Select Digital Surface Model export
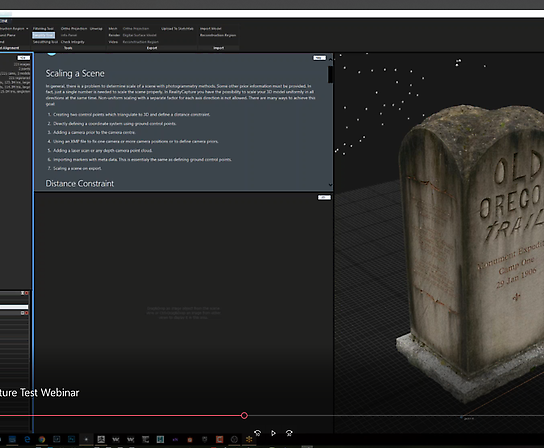This screenshot has width=544, height=448. coord(139,35)
